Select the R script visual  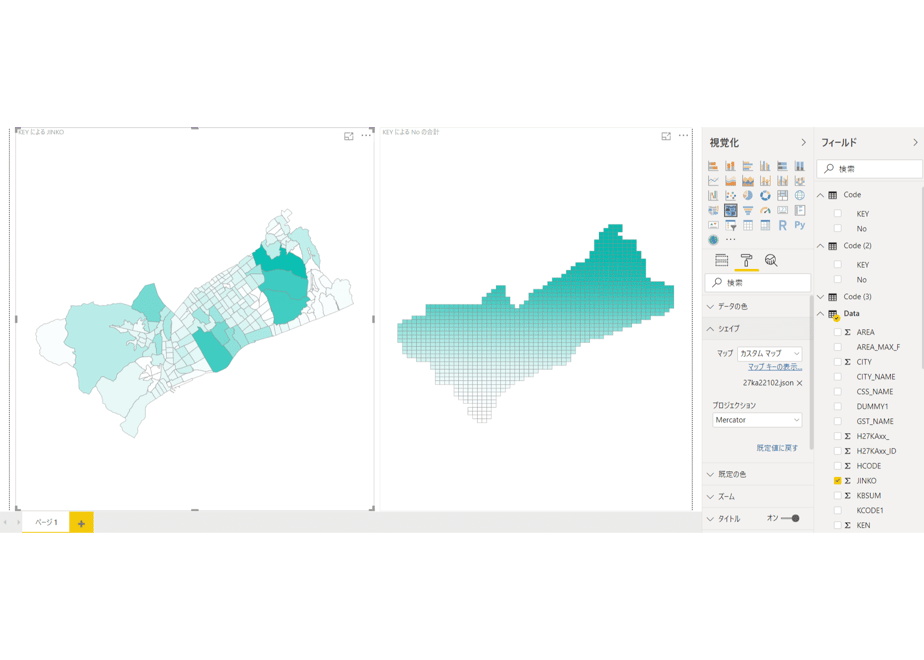783,225
